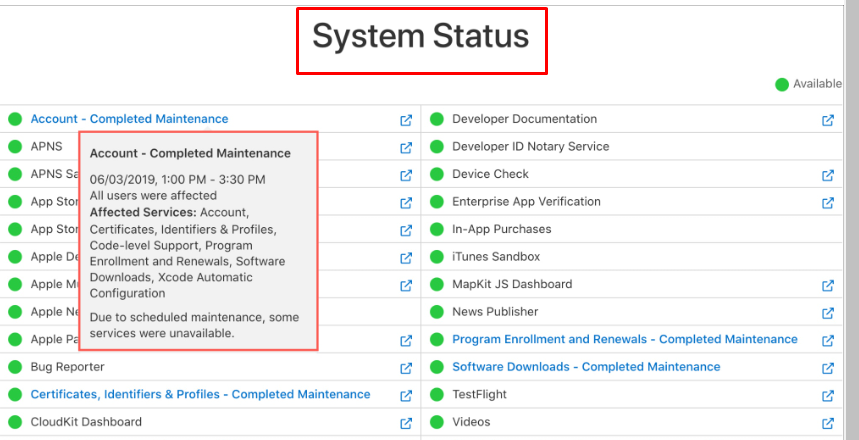Viewport: 859px width, 440px height.
Task: Click green status dot beside Developer Documentation
Action: (x=437, y=119)
